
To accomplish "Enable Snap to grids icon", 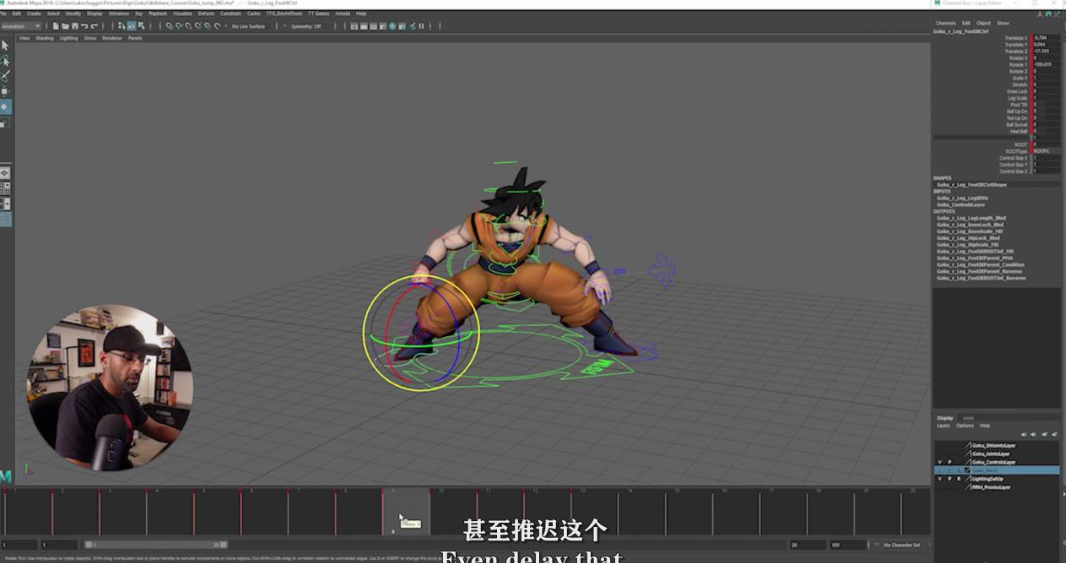I will 169,26.
